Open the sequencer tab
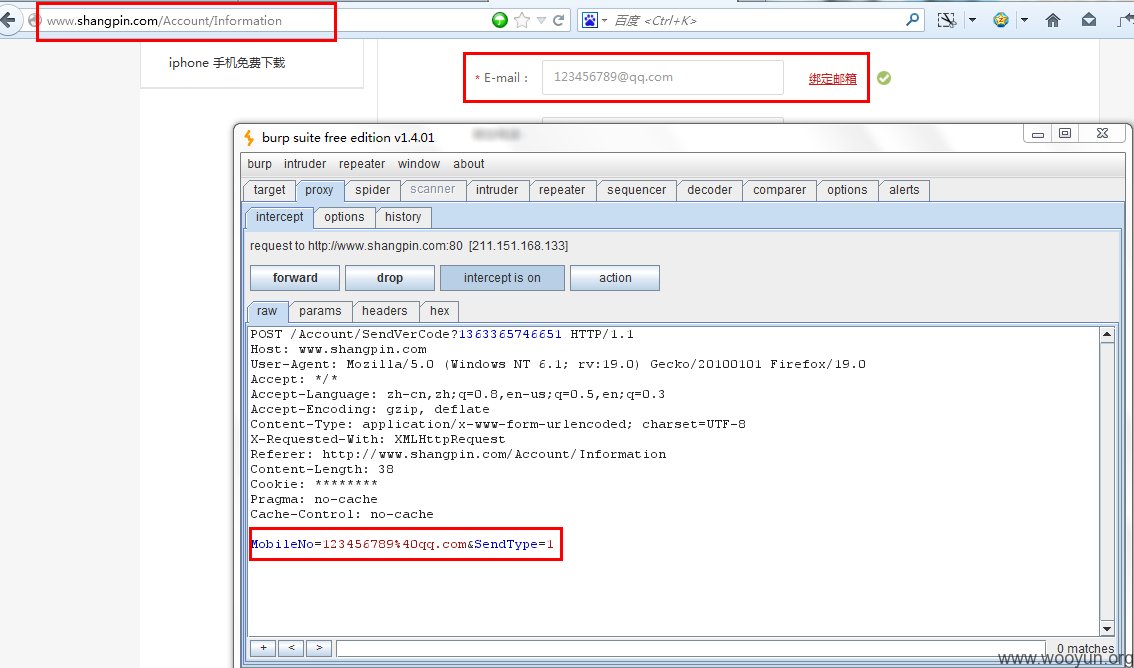1134x668 pixels. [636, 190]
